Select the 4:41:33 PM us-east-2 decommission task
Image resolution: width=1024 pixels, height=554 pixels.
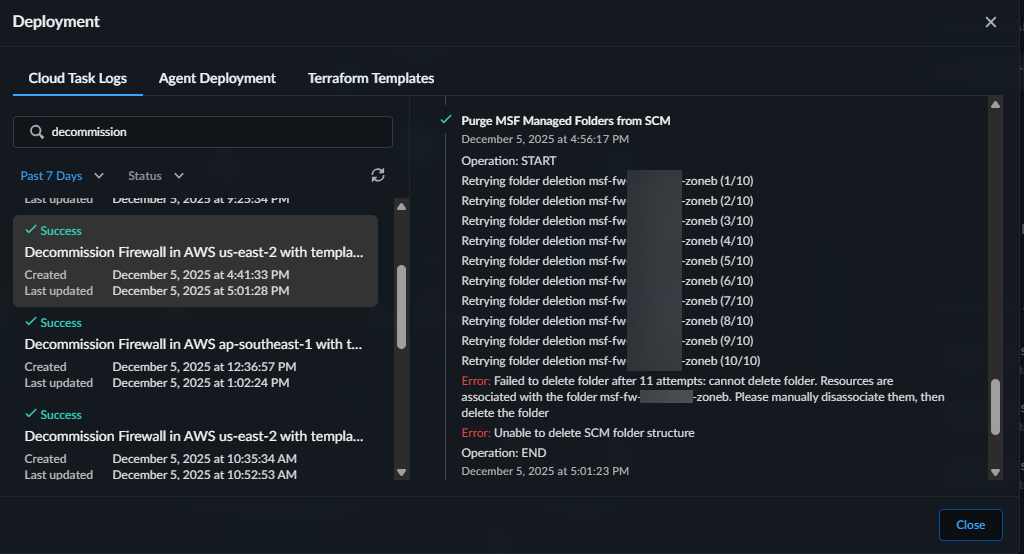[x=195, y=261]
